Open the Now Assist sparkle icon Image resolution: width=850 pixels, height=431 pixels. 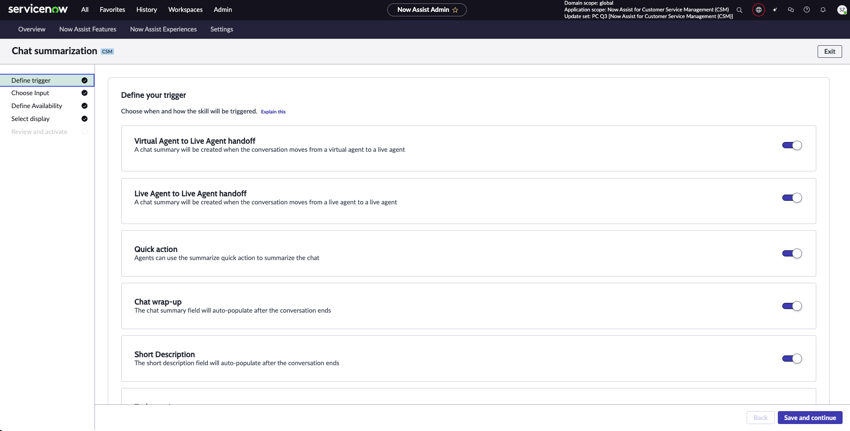775,10
